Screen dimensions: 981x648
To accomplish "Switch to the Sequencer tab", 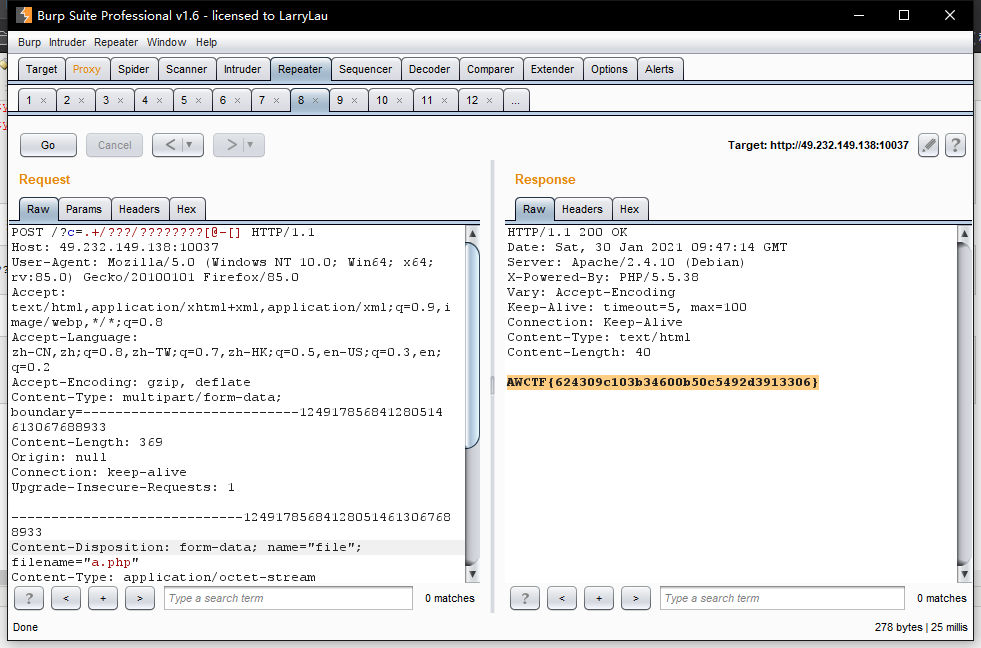I will pos(365,69).
